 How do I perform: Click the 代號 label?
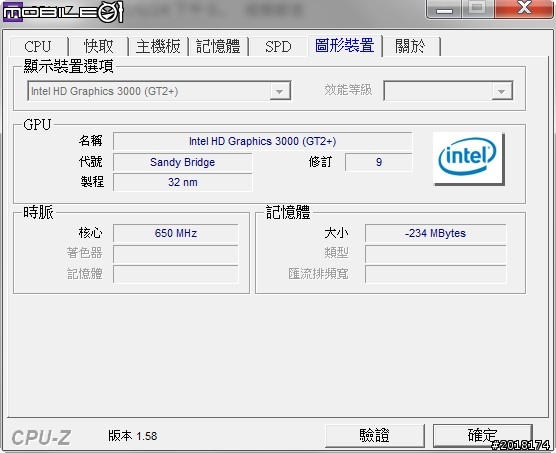click(90, 162)
